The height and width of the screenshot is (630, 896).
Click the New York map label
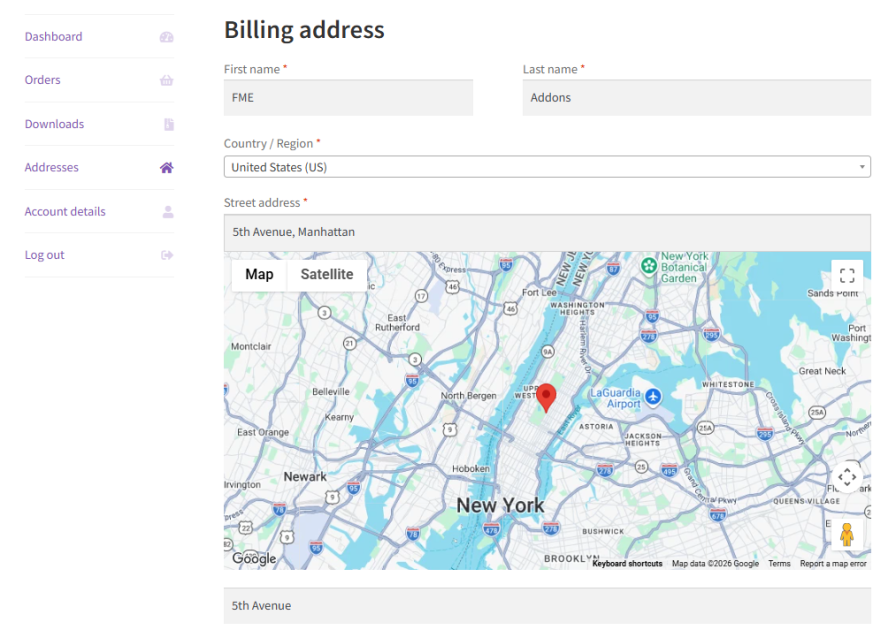(500, 505)
